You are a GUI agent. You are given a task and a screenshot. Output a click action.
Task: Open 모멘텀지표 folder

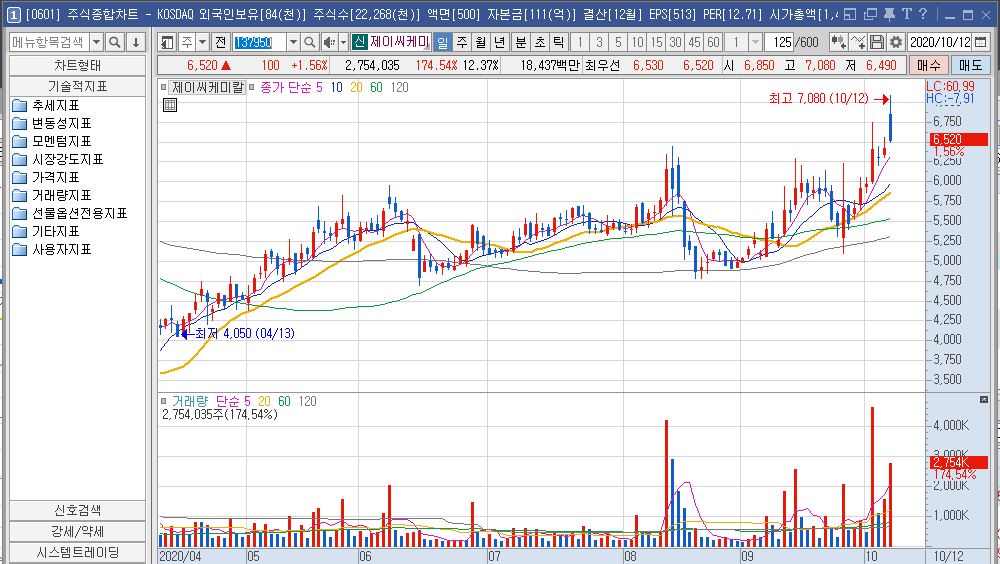tap(52, 141)
